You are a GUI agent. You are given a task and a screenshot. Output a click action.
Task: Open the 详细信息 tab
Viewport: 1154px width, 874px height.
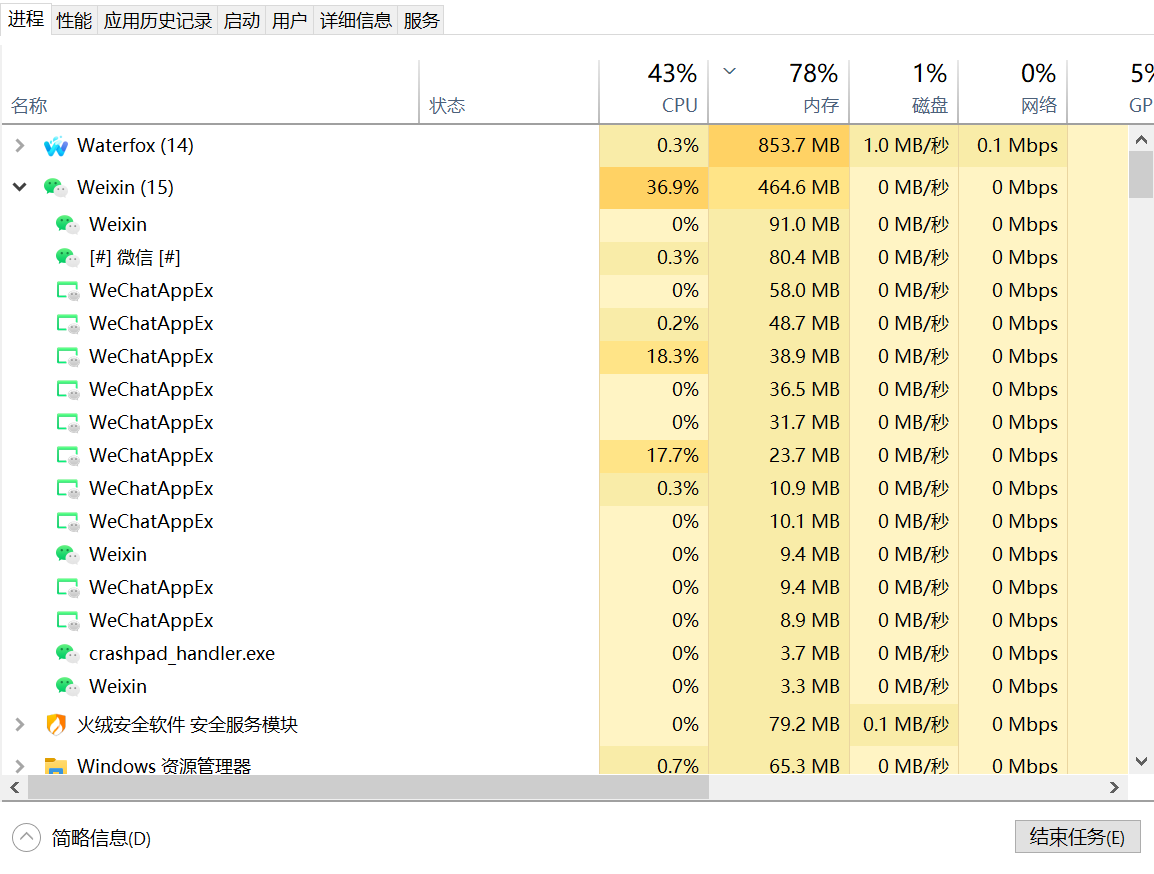point(355,21)
